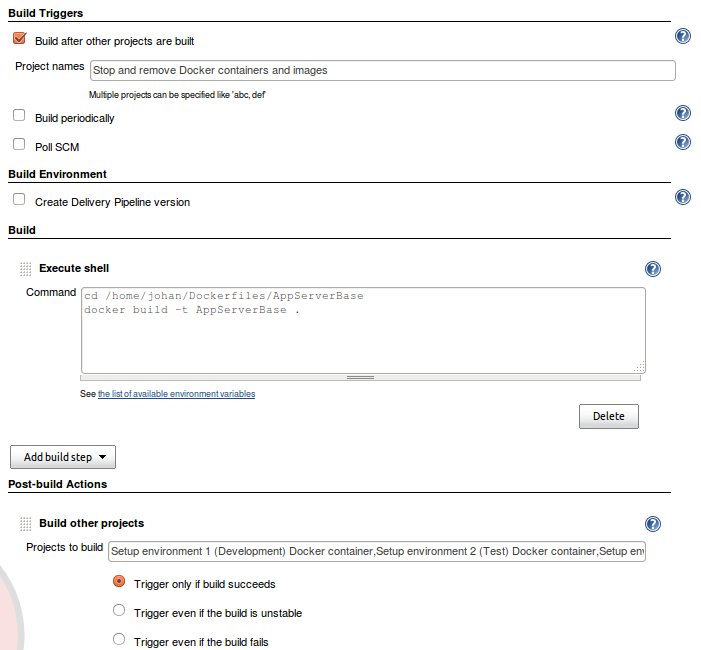Screen dimensions: 701x650
Task: Delete the Execute shell build step
Action: coord(609,416)
